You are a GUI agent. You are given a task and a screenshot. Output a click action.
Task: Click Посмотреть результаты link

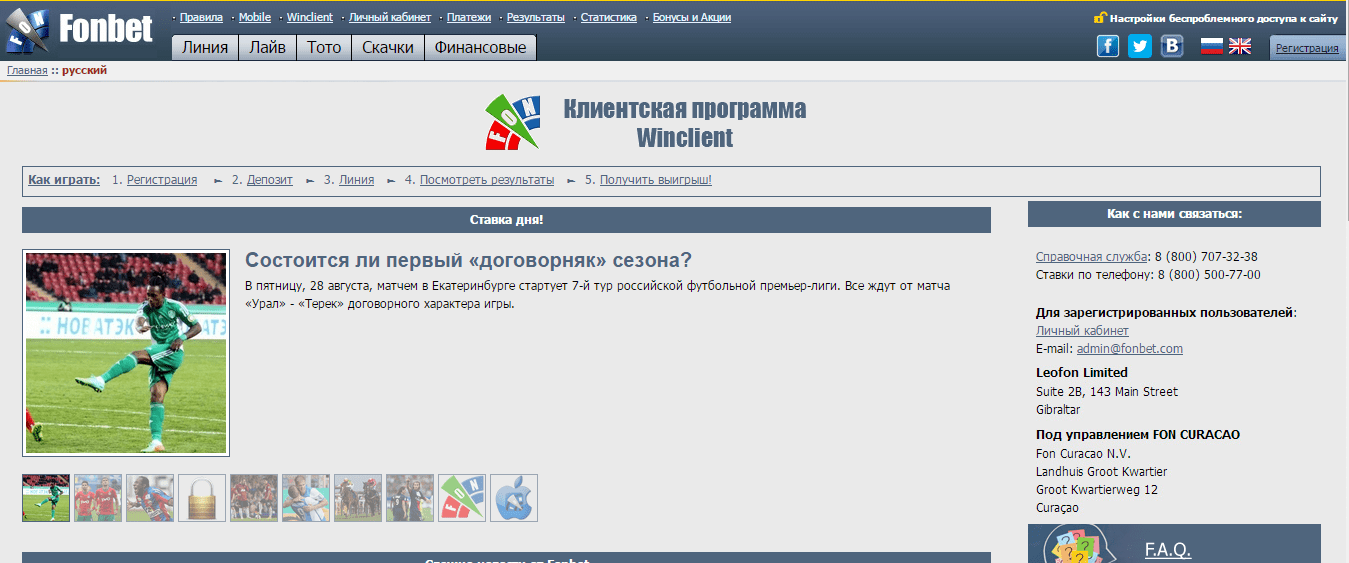click(x=487, y=180)
